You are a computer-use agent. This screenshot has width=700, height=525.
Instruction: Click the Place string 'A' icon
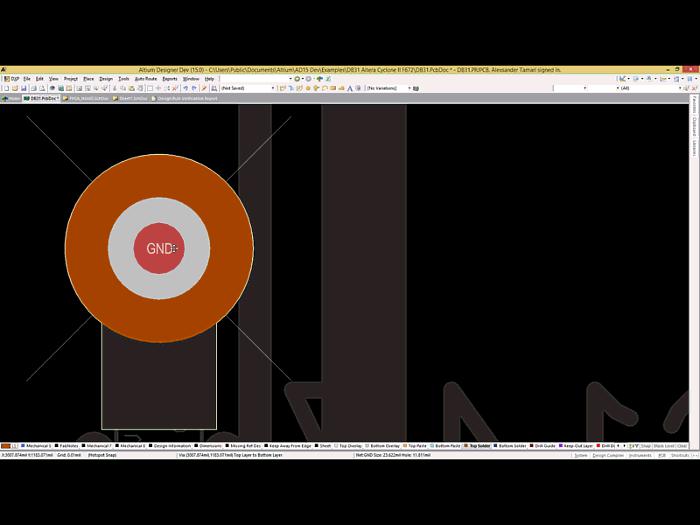(350, 88)
